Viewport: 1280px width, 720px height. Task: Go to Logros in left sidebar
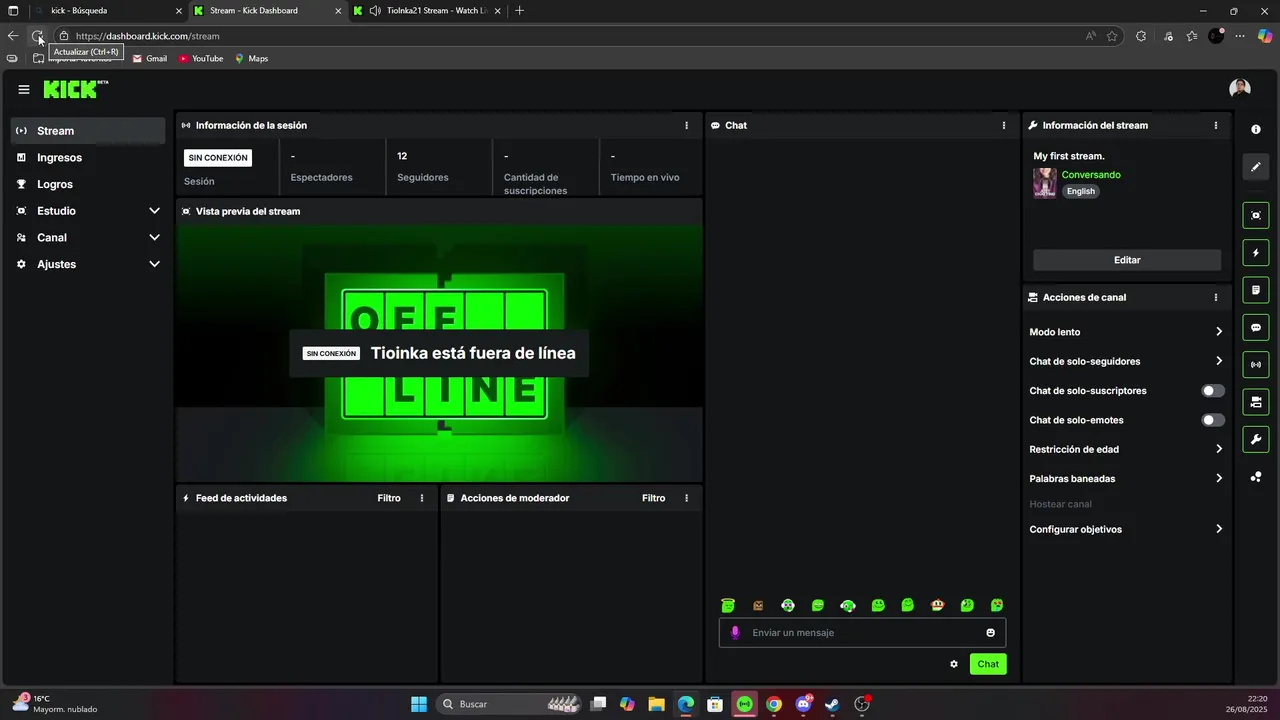[88, 184]
